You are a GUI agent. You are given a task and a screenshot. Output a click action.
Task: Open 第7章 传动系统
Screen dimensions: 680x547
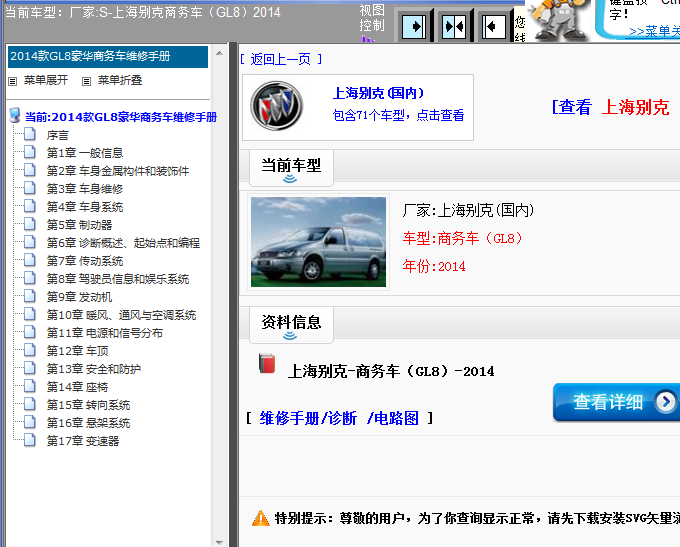coord(85,261)
